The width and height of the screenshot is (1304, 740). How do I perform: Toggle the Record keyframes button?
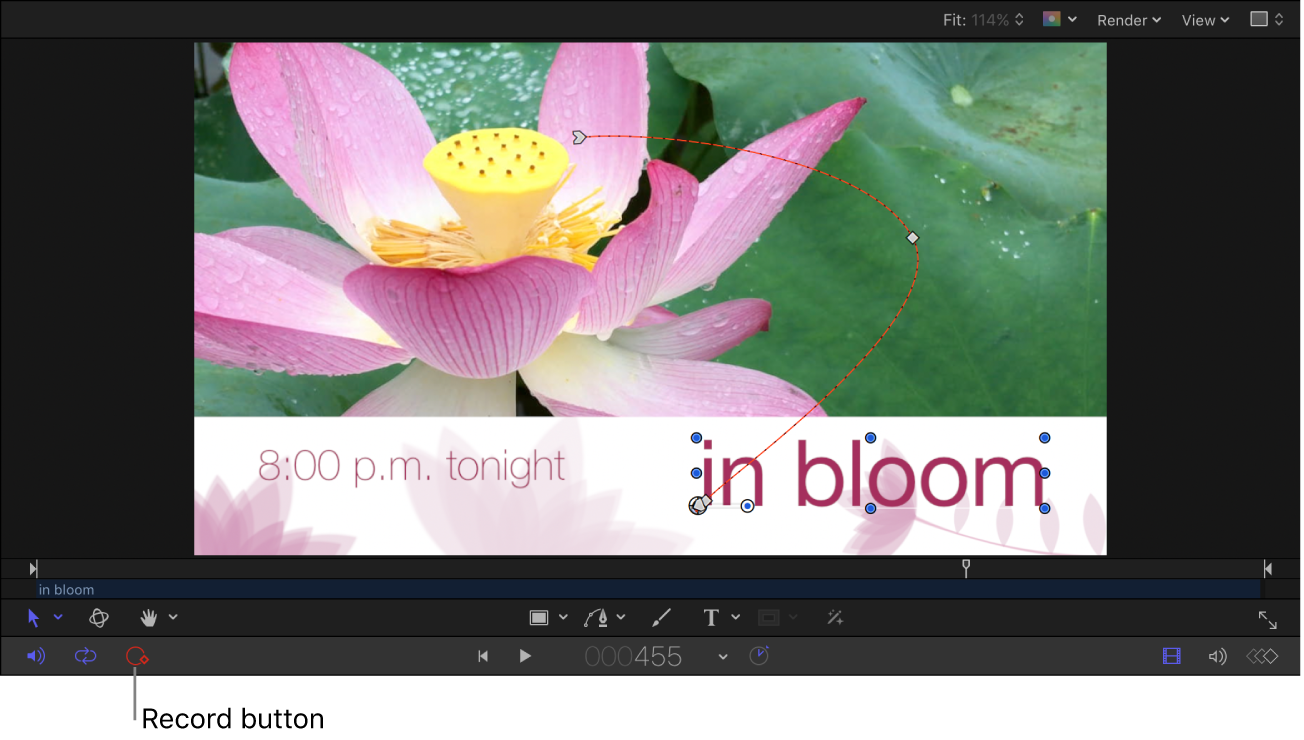point(135,656)
